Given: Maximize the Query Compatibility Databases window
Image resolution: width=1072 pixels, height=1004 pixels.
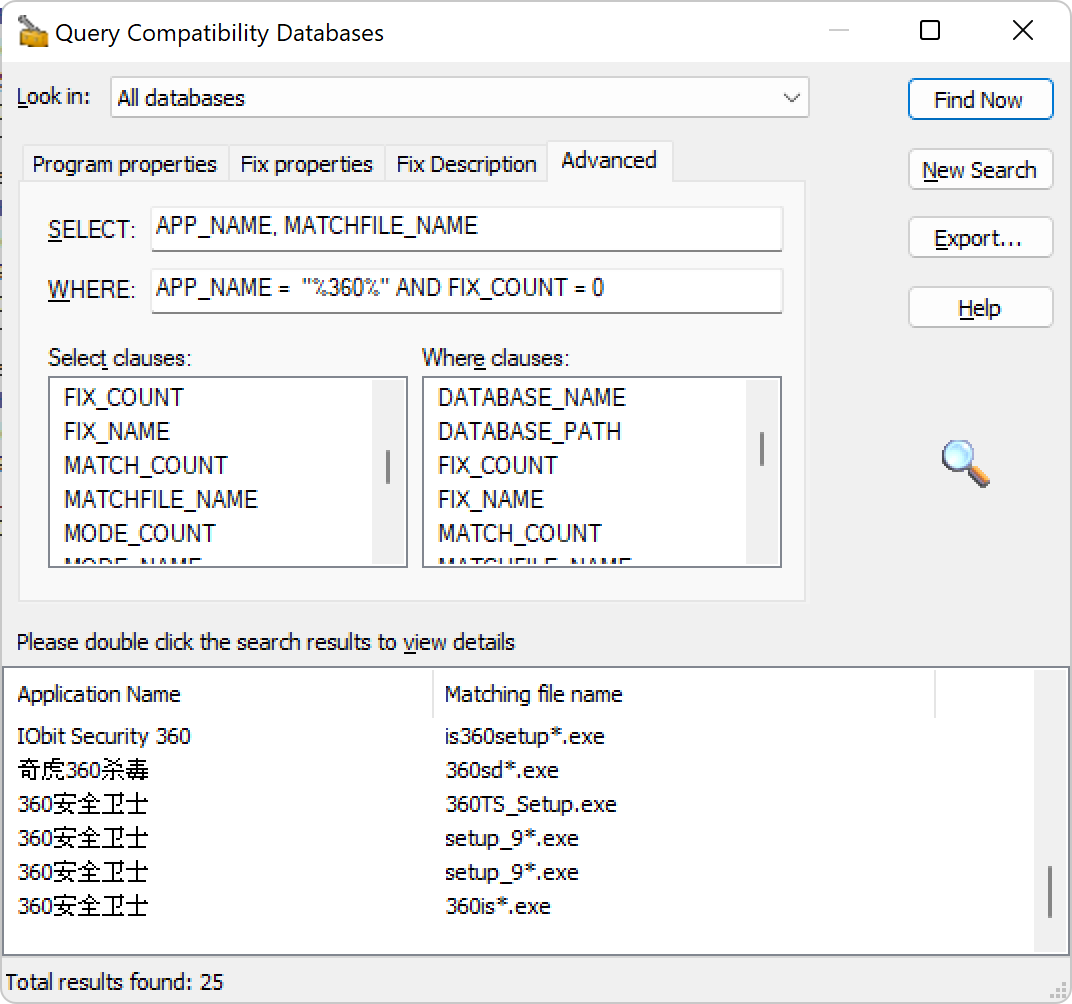Looking at the screenshot, I should (930, 30).
